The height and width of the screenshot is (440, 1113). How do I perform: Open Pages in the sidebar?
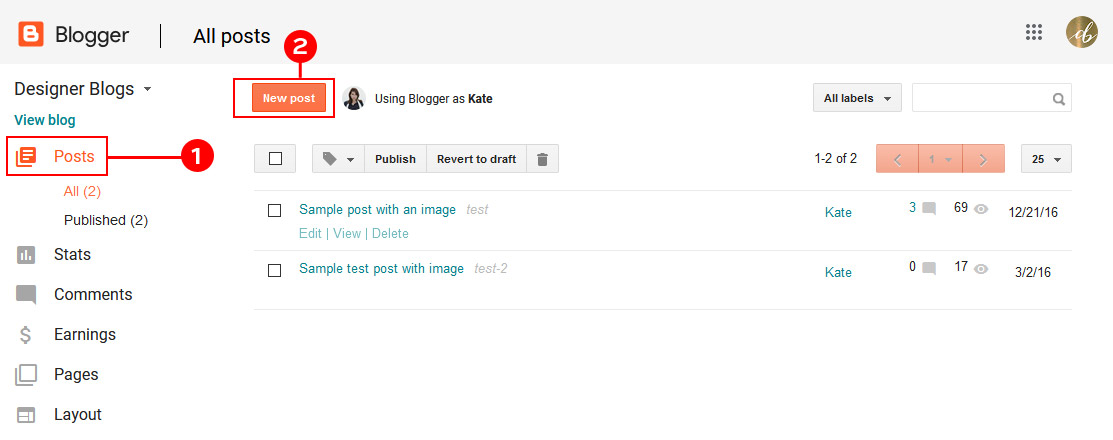76,375
